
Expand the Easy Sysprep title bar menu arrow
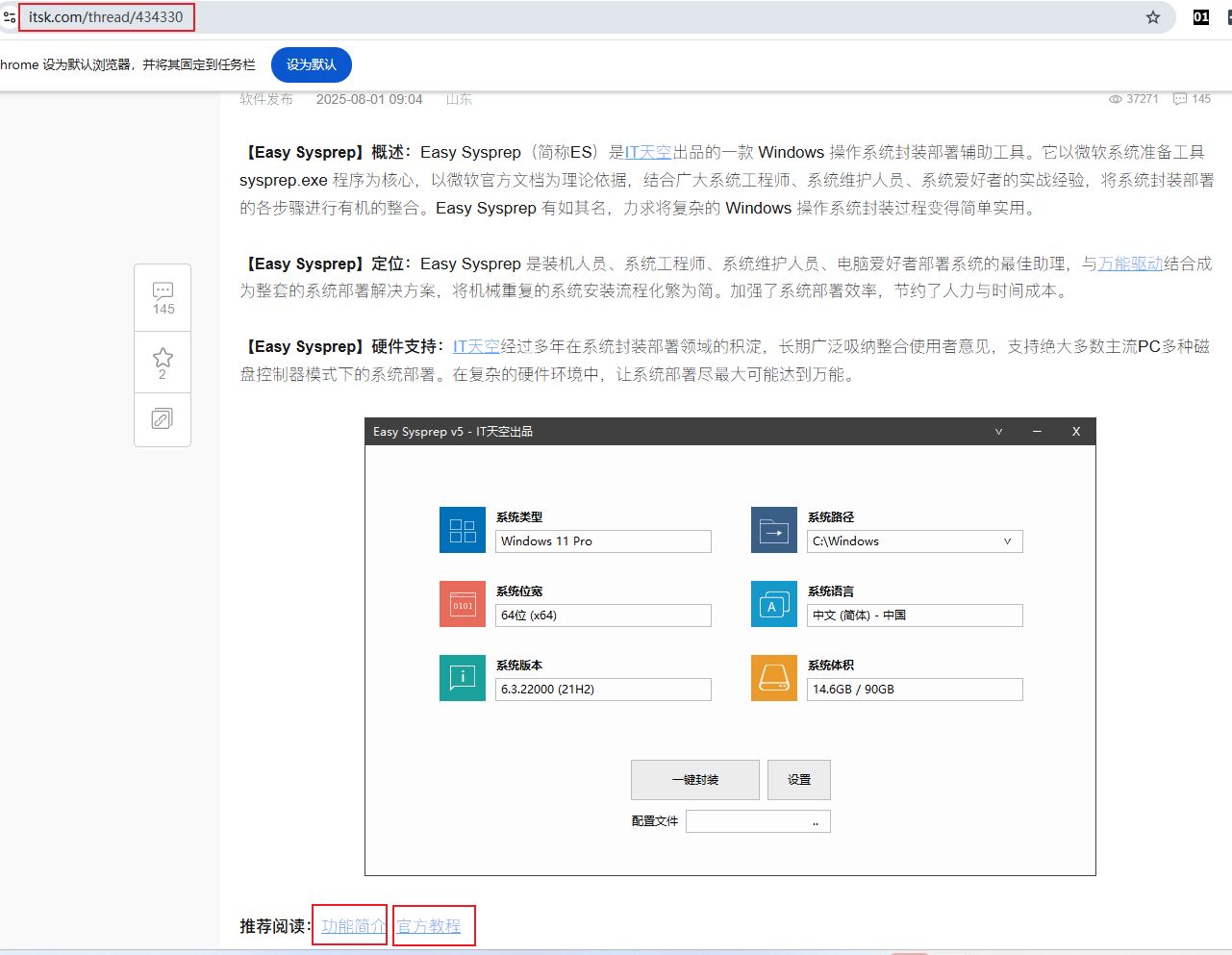coord(998,432)
